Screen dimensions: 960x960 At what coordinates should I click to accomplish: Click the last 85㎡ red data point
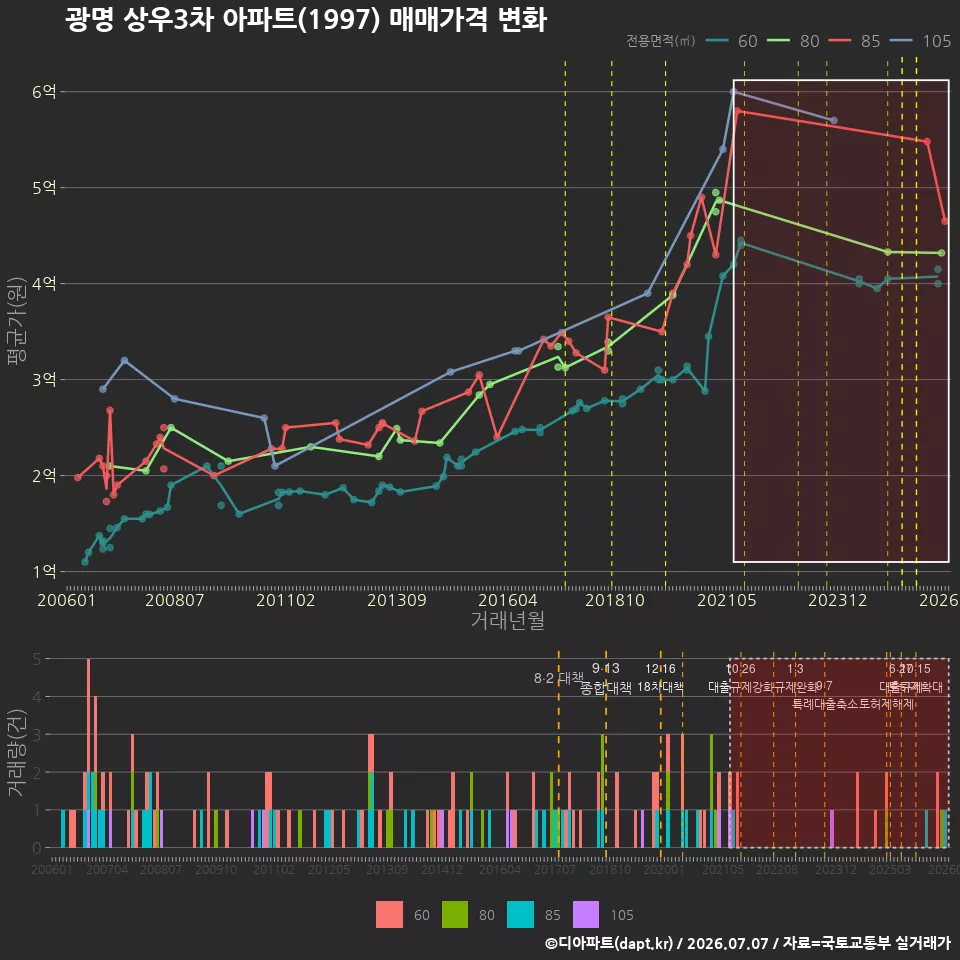[x=945, y=221]
